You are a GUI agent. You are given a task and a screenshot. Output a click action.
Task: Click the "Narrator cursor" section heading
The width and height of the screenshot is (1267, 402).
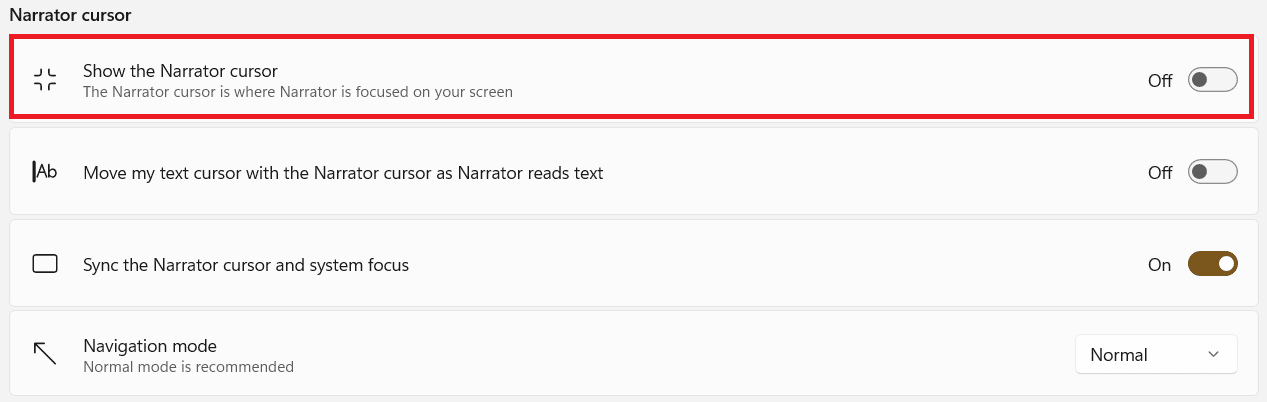click(70, 15)
